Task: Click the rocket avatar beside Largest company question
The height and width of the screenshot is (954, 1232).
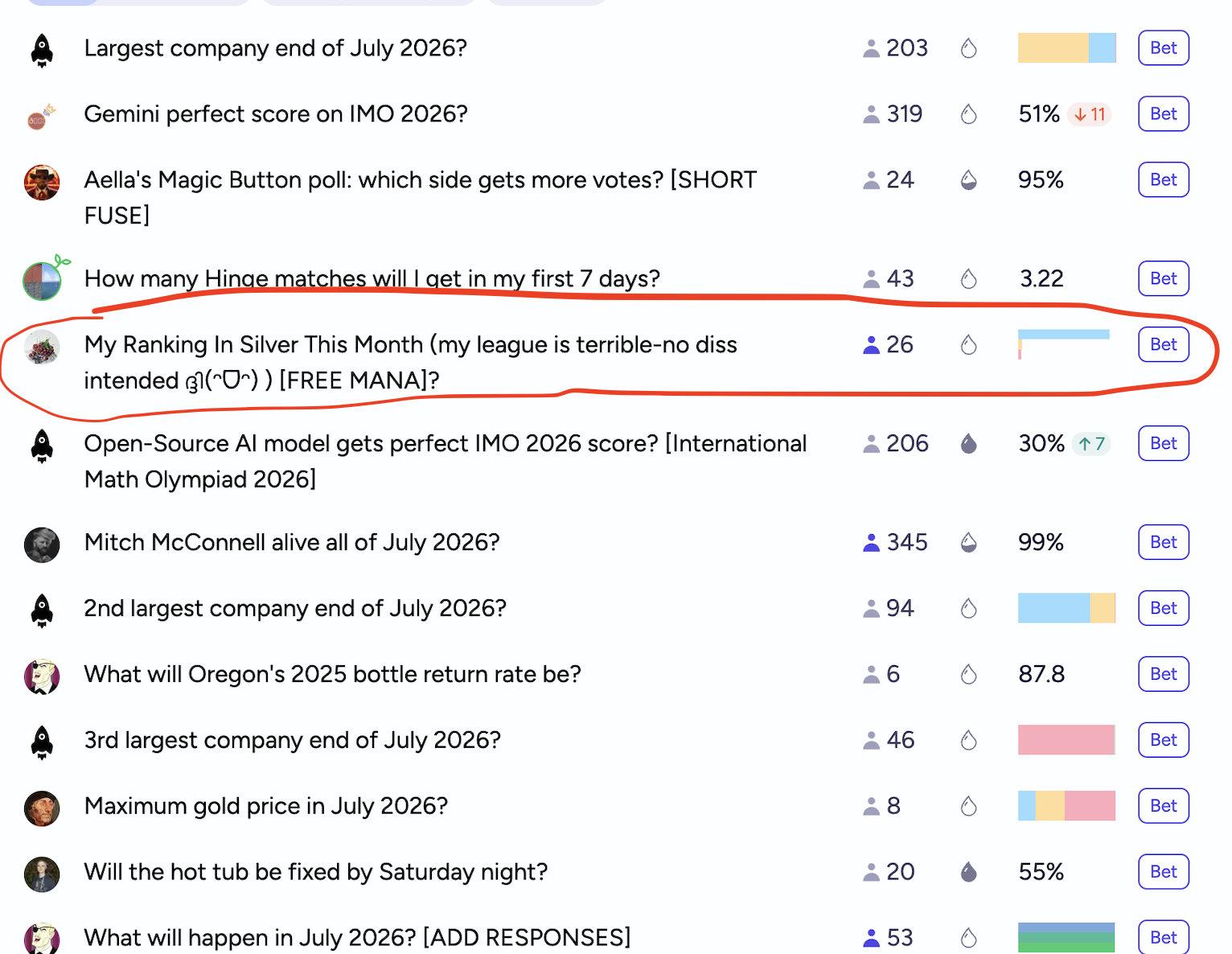Action: tap(42, 50)
